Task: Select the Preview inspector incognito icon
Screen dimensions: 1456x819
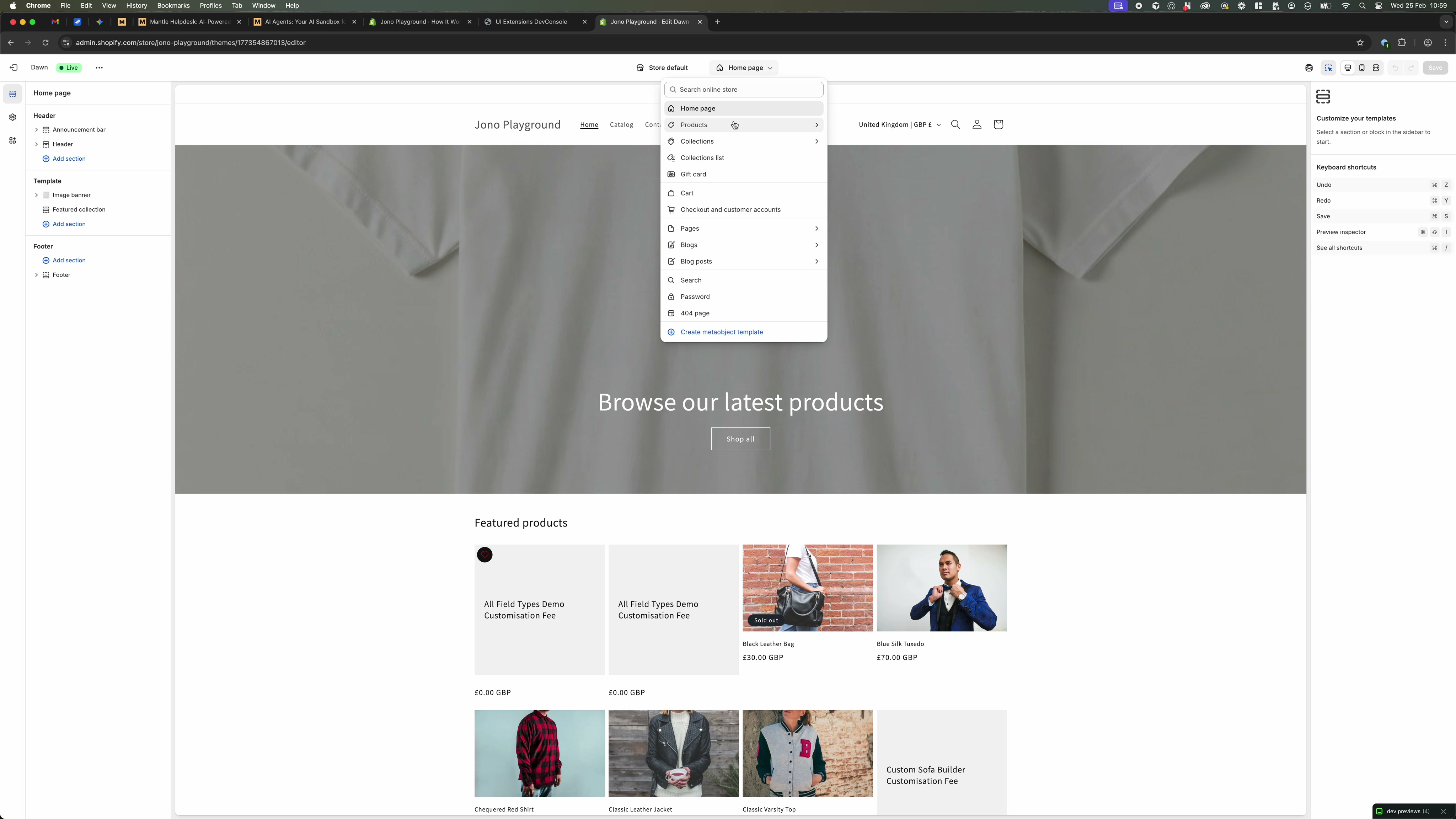Action: (x=1308, y=68)
